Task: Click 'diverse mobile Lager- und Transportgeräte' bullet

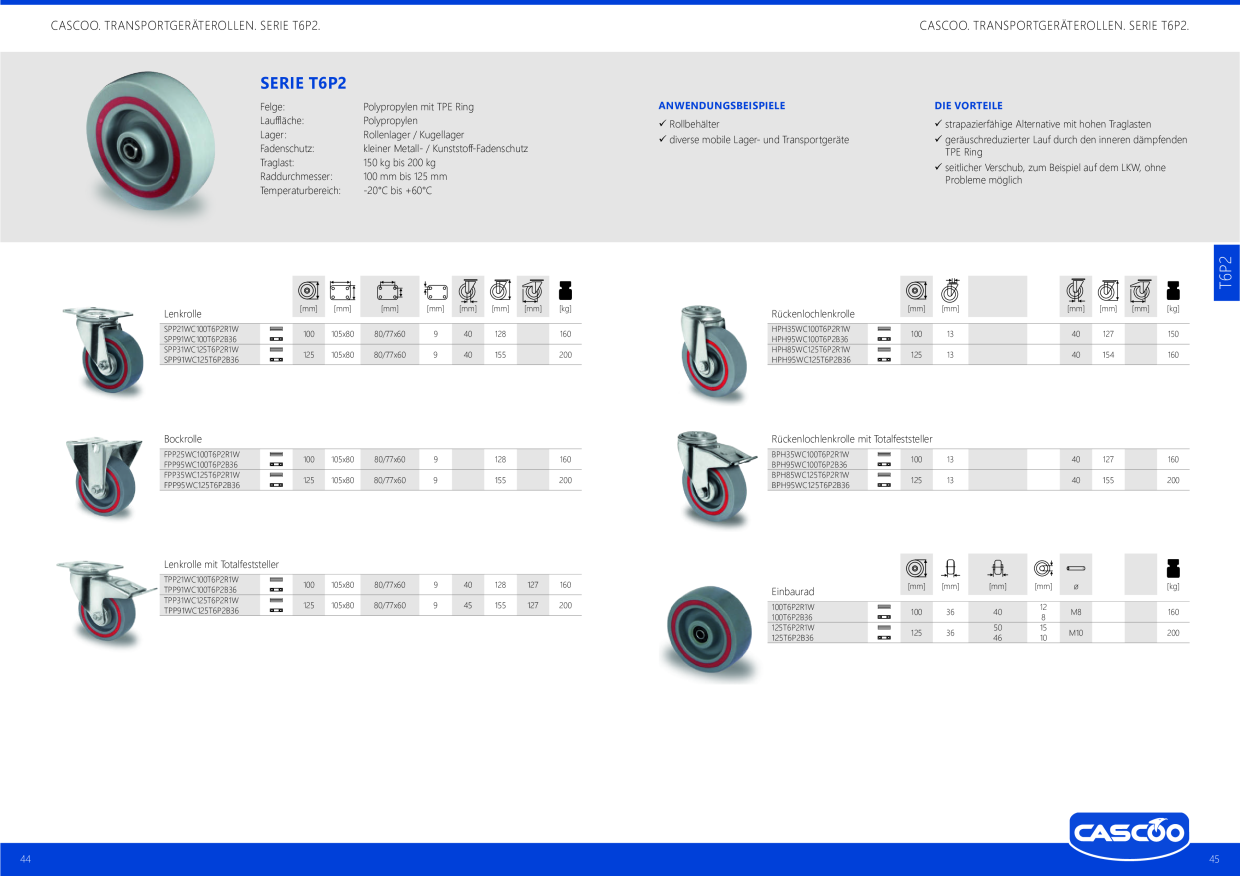Action: [x=753, y=140]
